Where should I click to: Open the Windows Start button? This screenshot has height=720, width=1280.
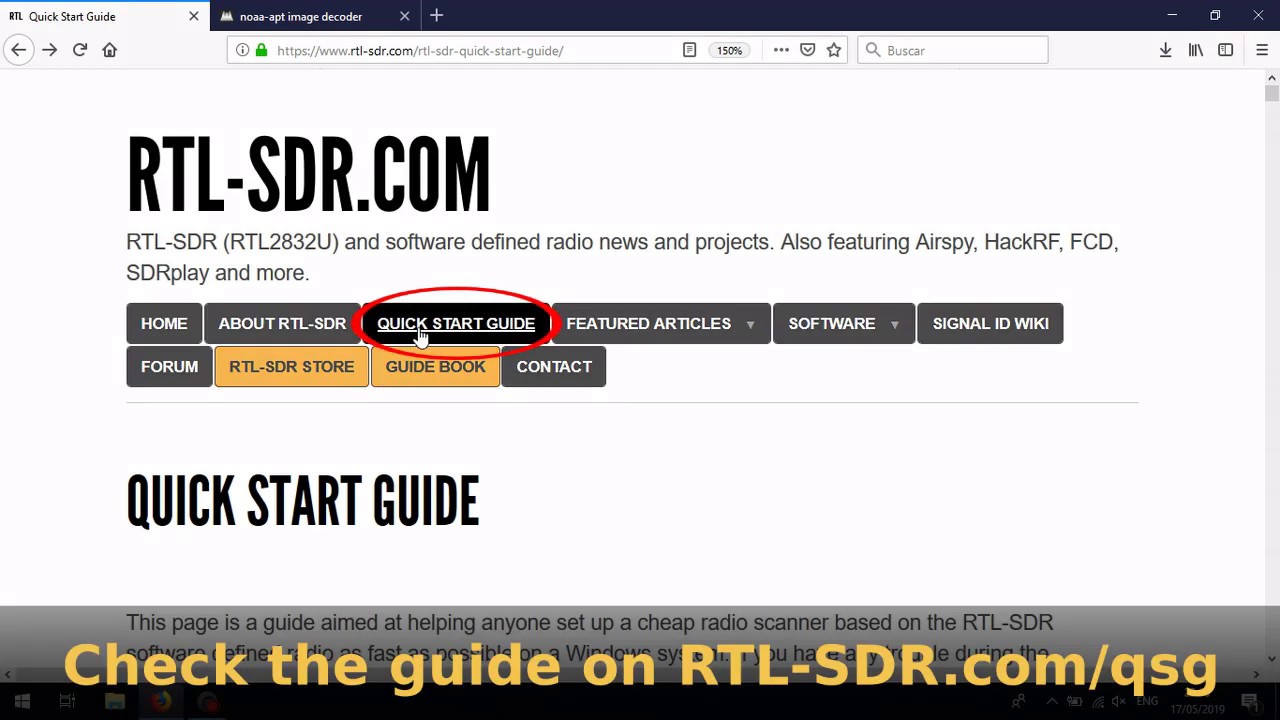click(22, 702)
